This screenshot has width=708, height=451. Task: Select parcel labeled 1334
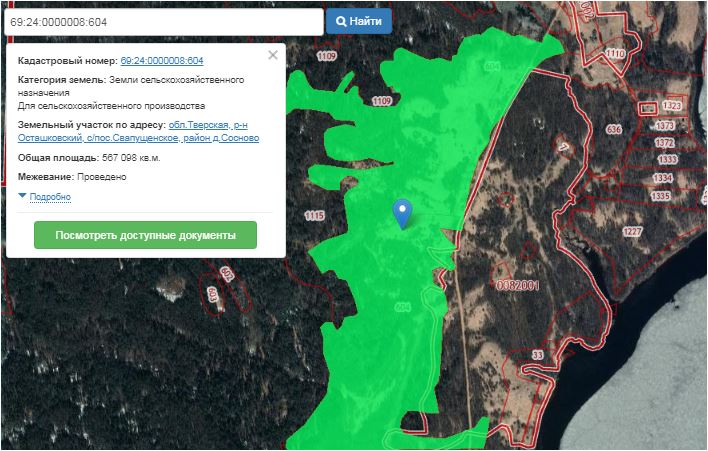661,179
